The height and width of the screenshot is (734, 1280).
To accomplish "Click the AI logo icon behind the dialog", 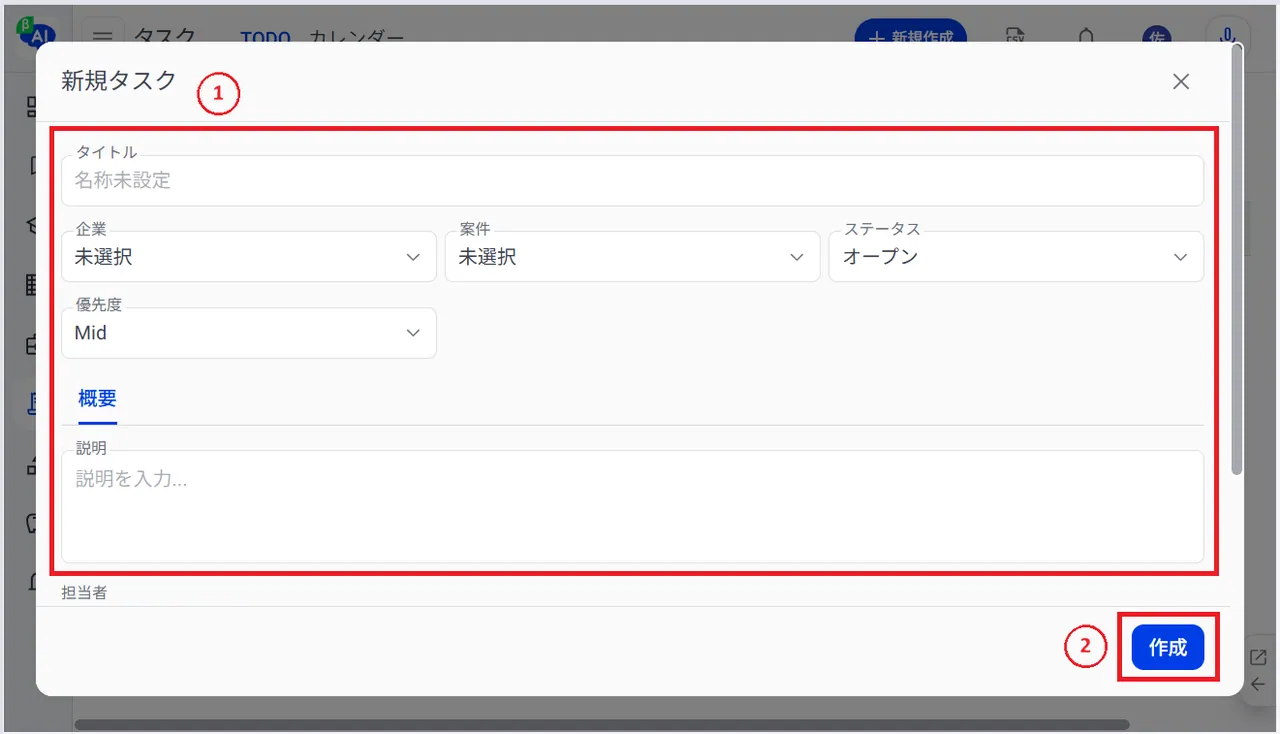I will click(x=36, y=32).
